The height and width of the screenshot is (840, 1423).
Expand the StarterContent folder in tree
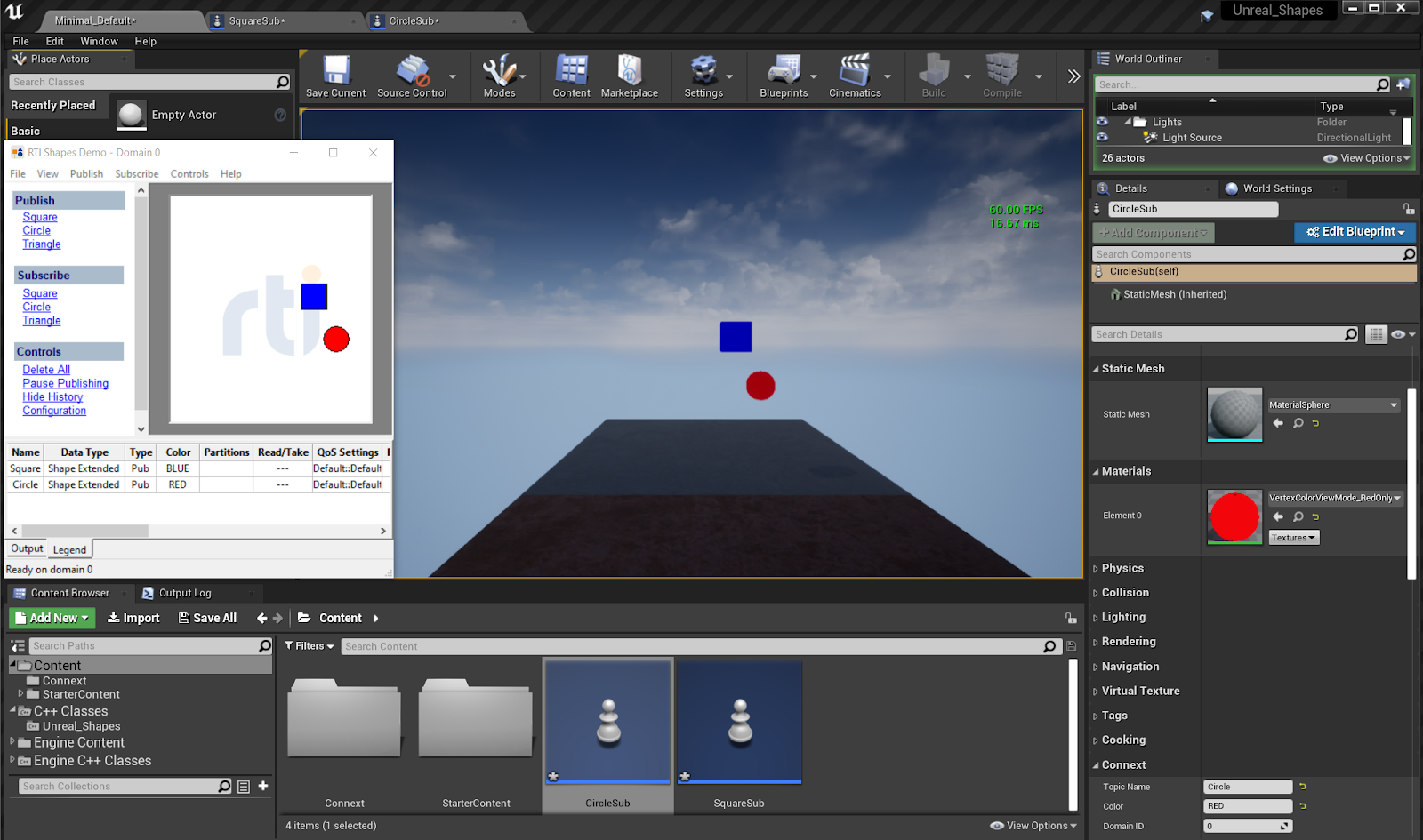pos(20,693)
